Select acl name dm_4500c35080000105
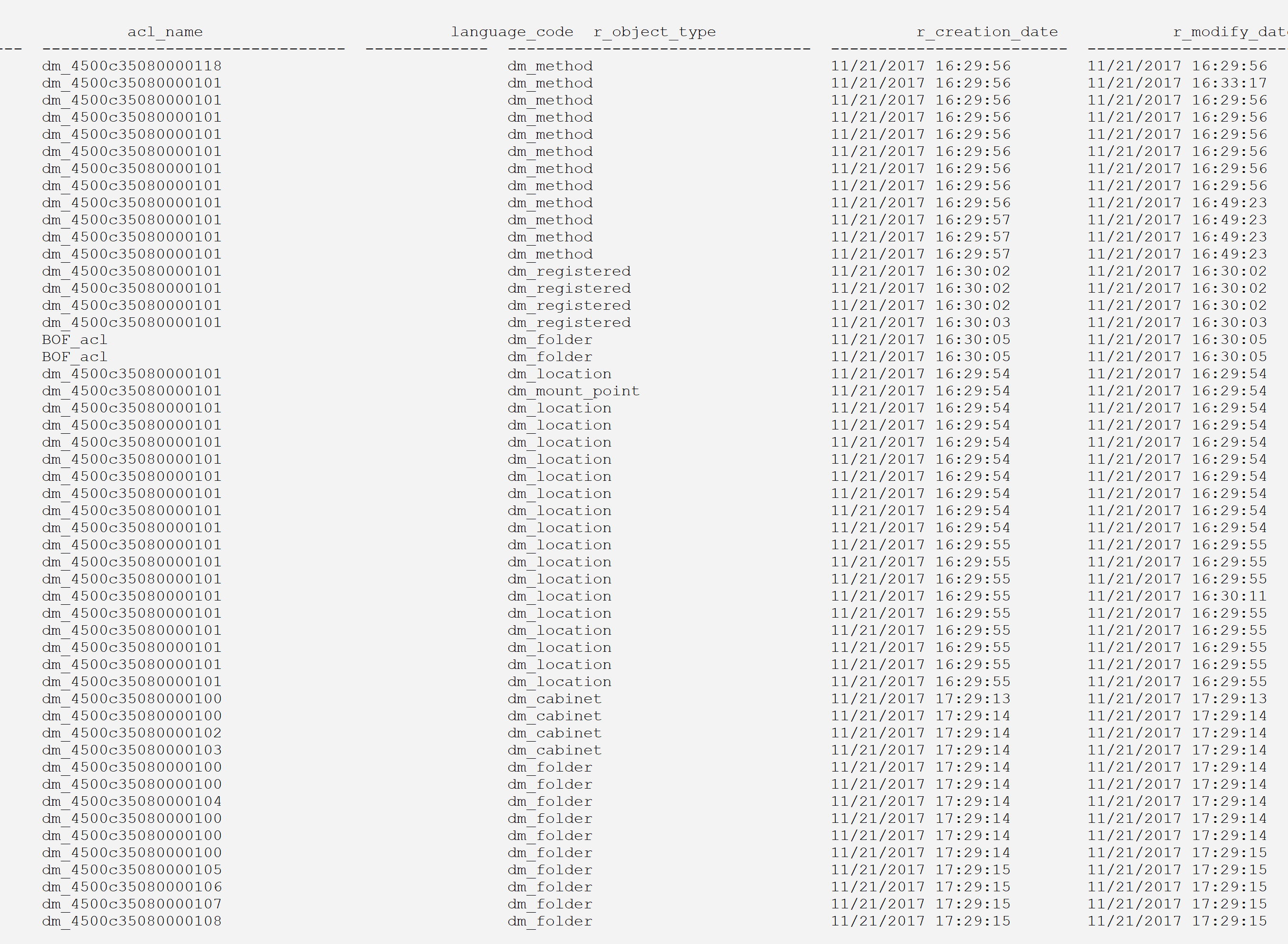The width and height of the screenshot is (1288, 944). pos(132,870)
